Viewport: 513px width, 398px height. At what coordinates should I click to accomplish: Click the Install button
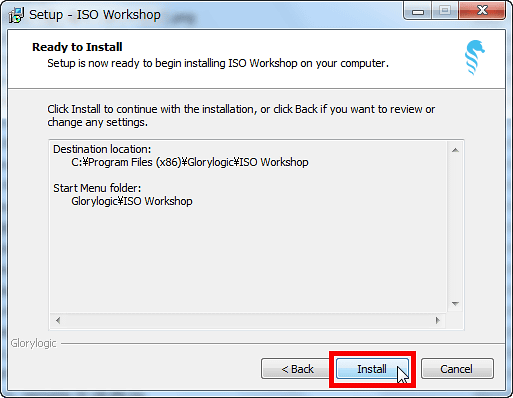point(372,369)
